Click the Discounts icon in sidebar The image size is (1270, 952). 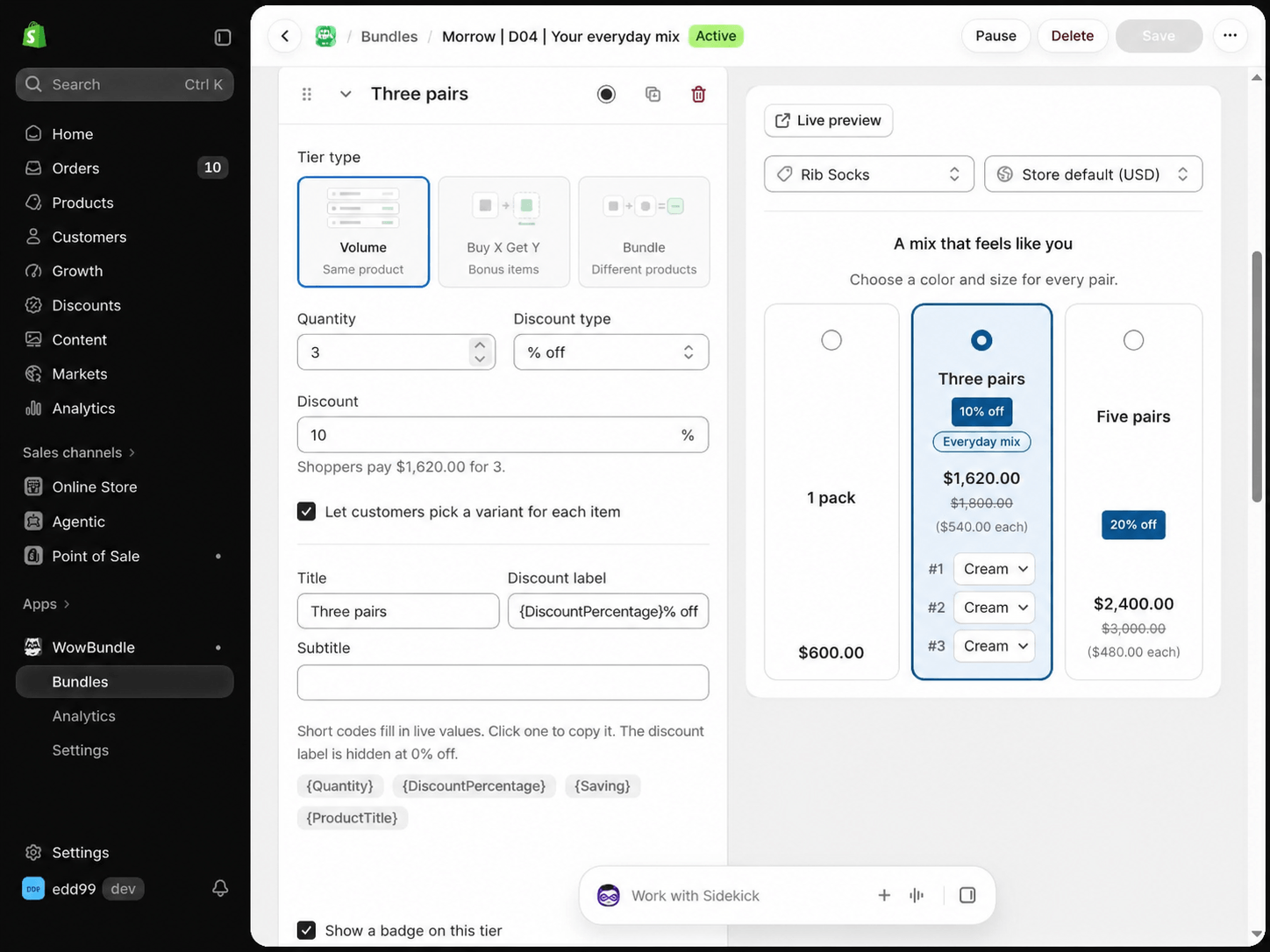tap(33, 305)
